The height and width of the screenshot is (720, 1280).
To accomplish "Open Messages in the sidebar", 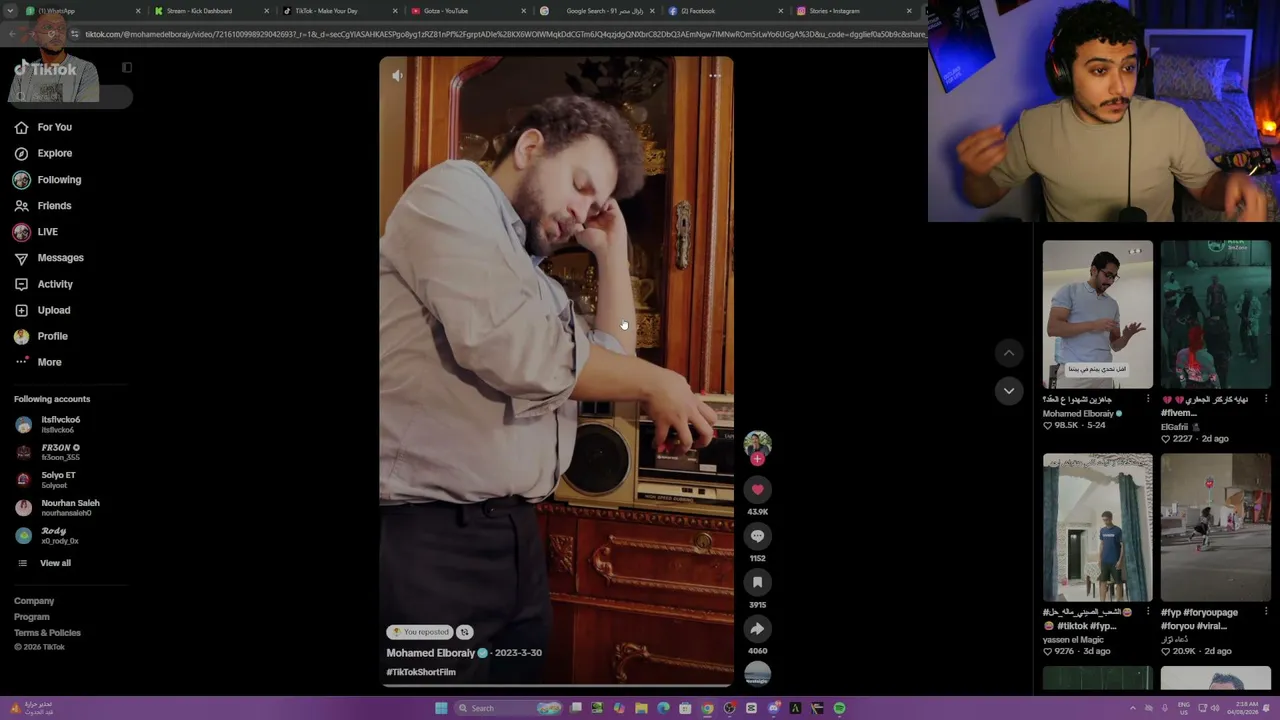I will click(49, 258).
